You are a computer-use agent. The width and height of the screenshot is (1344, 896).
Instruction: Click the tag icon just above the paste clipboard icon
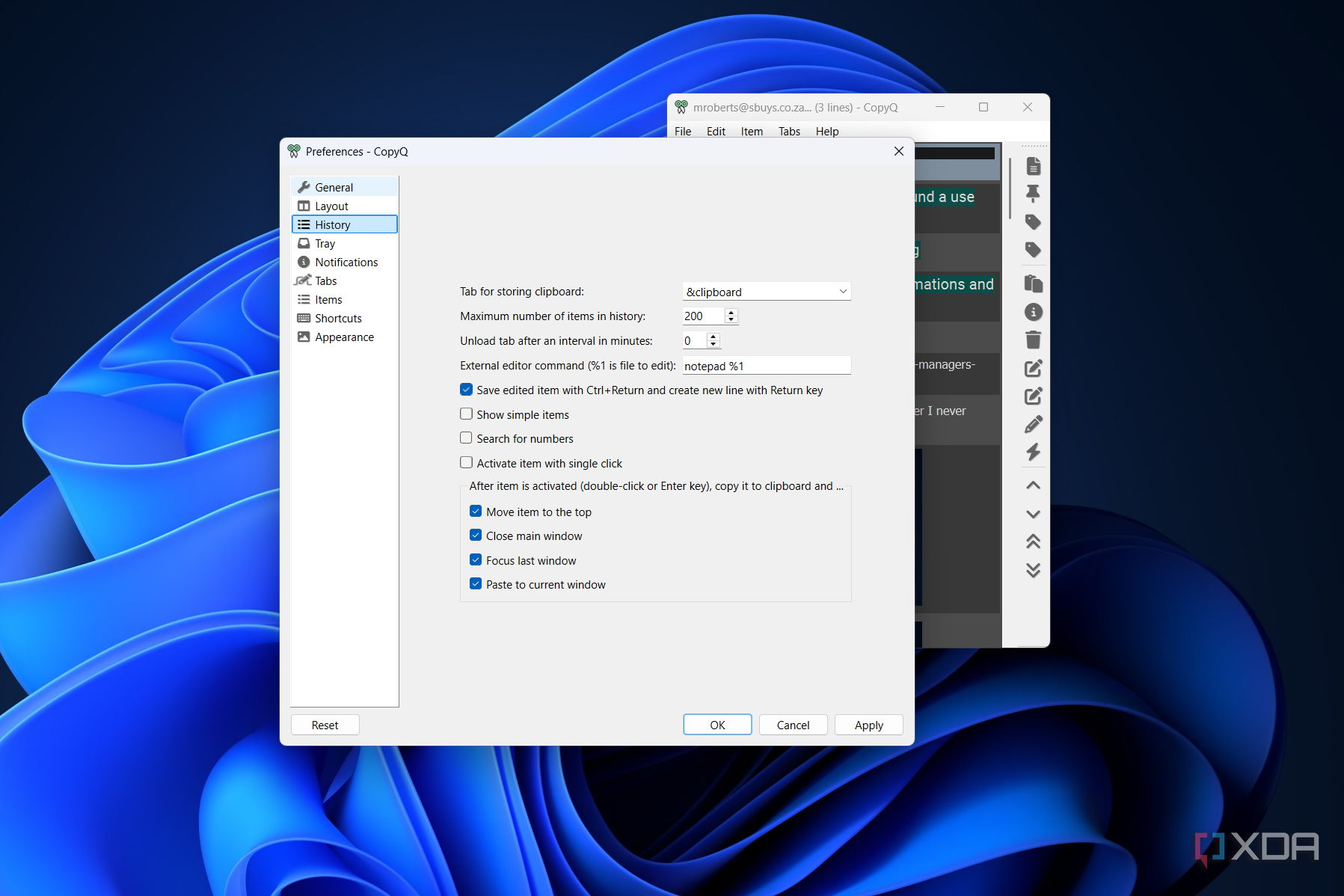point(1033,250)
